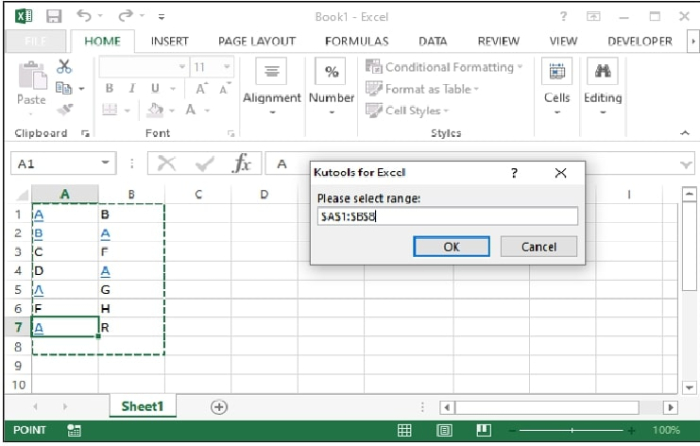
Task: Open the DEVELOPER tab
Action: [640, 41]
